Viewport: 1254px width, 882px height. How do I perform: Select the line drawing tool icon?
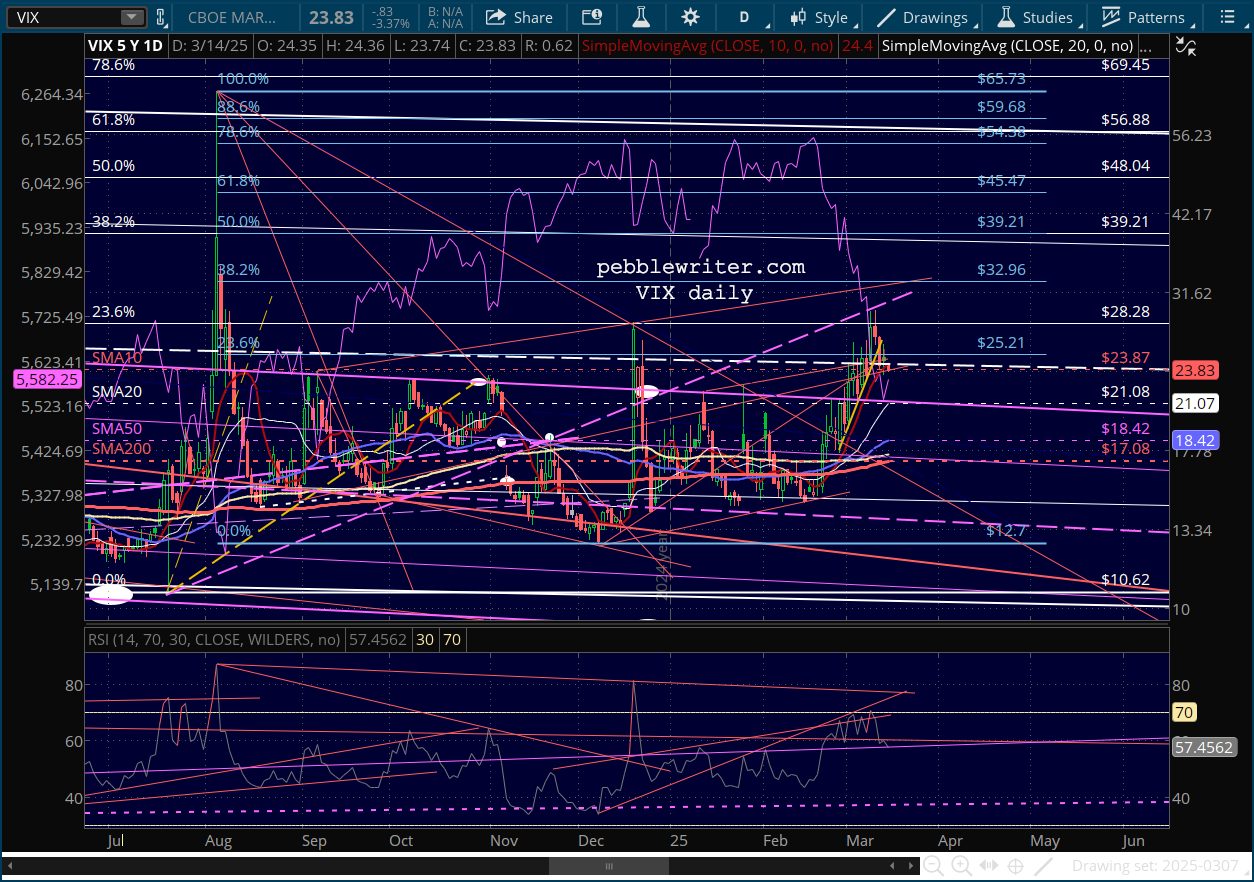click(x=1043, y=866)
